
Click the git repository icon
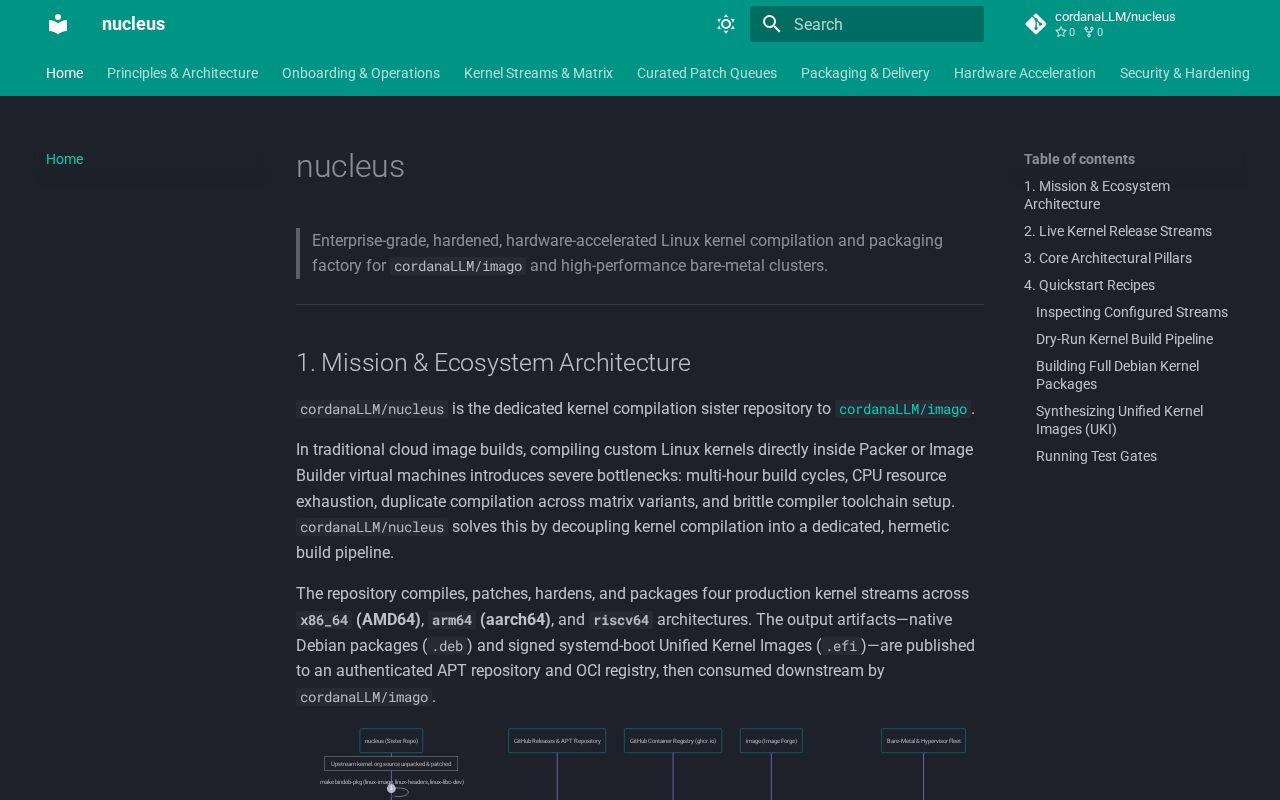(1036, 24)
